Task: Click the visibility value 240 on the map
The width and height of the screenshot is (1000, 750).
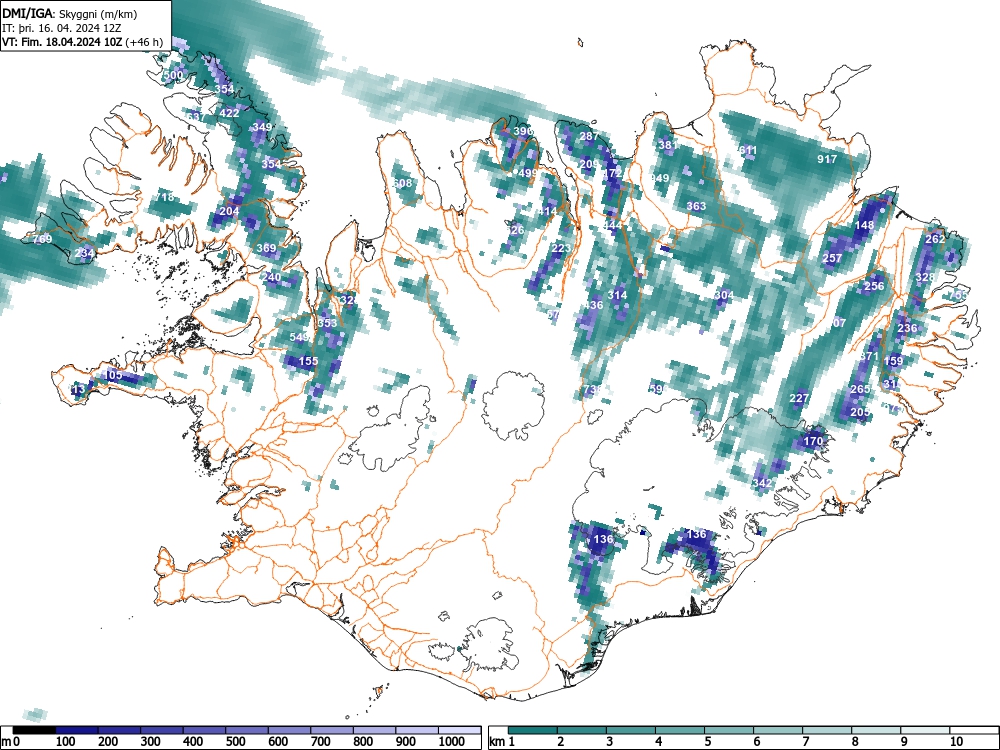Action: pyautogui.click(x=271, y=277)
